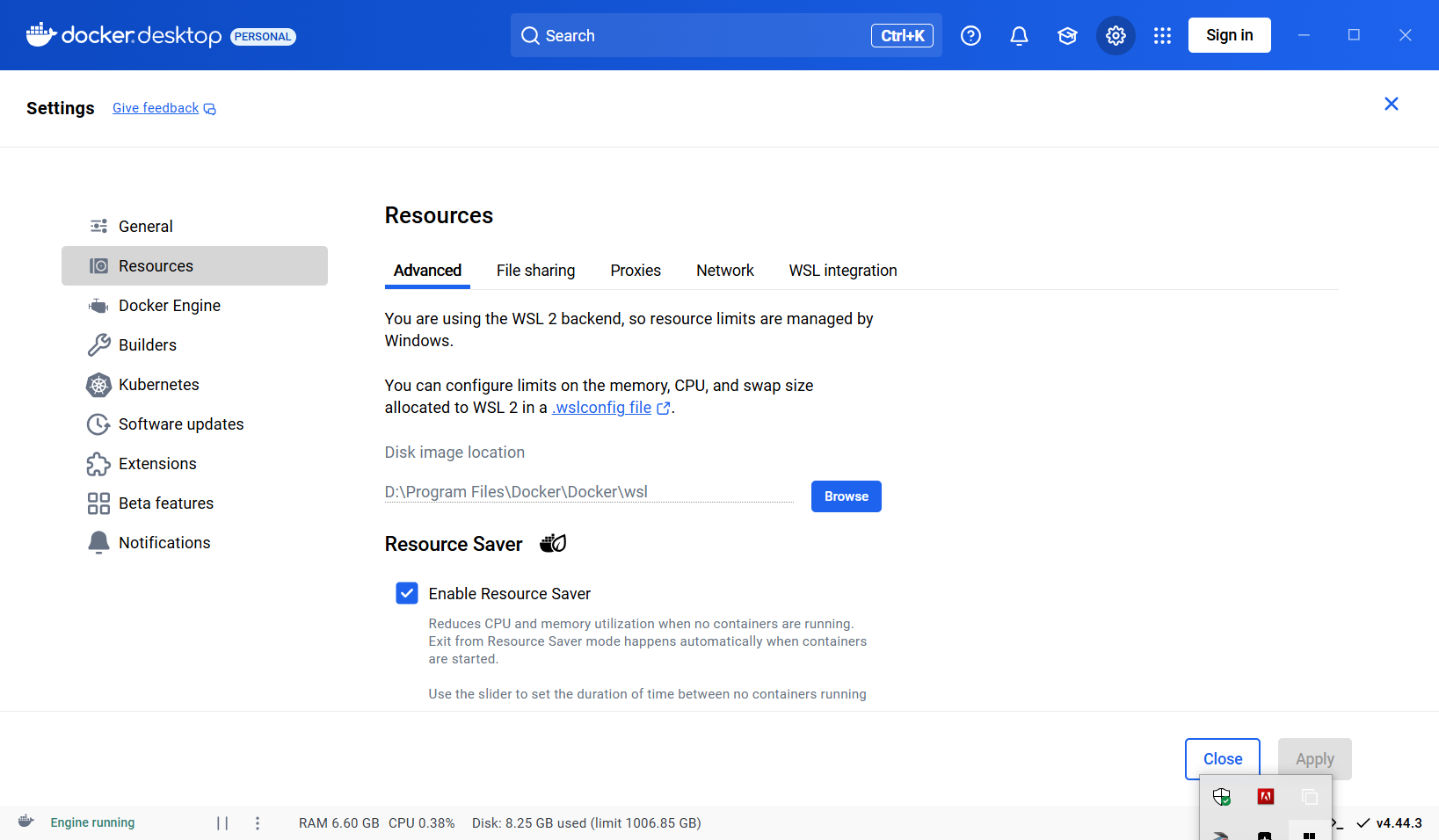This screenshot has width=1439, height=840.
Task: Click the Resource Saver leaf whale icon
Action: (x=553, y=543)
